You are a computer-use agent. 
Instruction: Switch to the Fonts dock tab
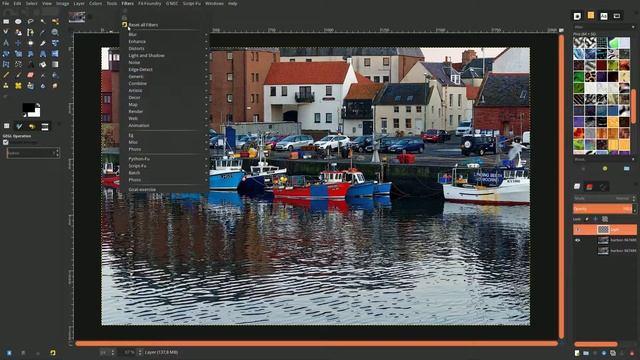coord(604,16)
